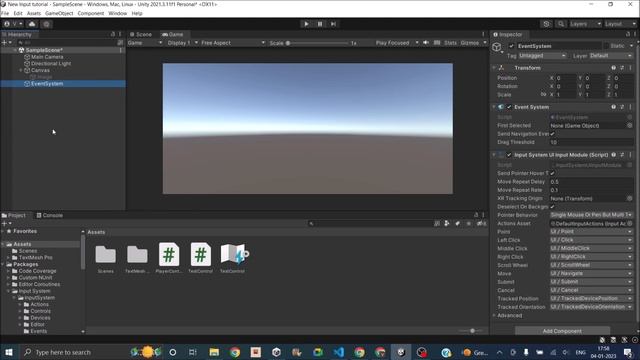
Task: Toggle Gizmos in the Game view
Action: click(469, 43)
